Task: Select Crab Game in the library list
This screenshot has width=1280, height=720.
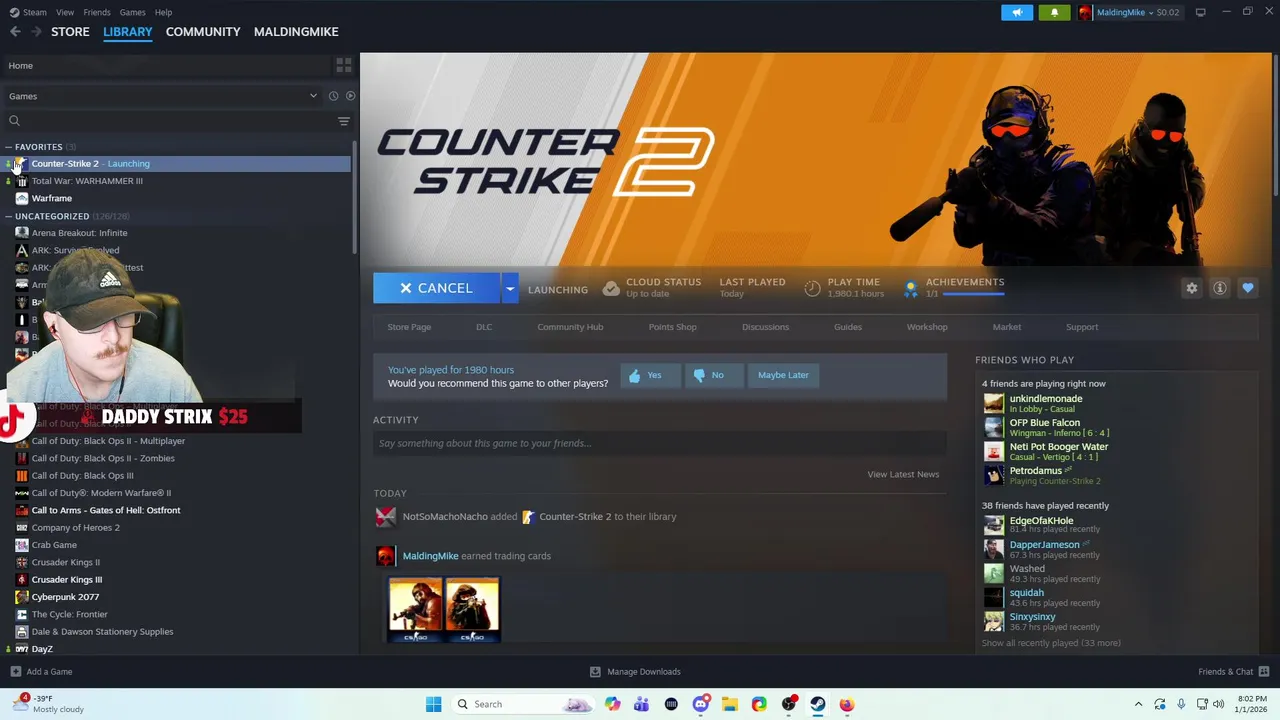Action: pyautogui.click(x=54, y=545)
